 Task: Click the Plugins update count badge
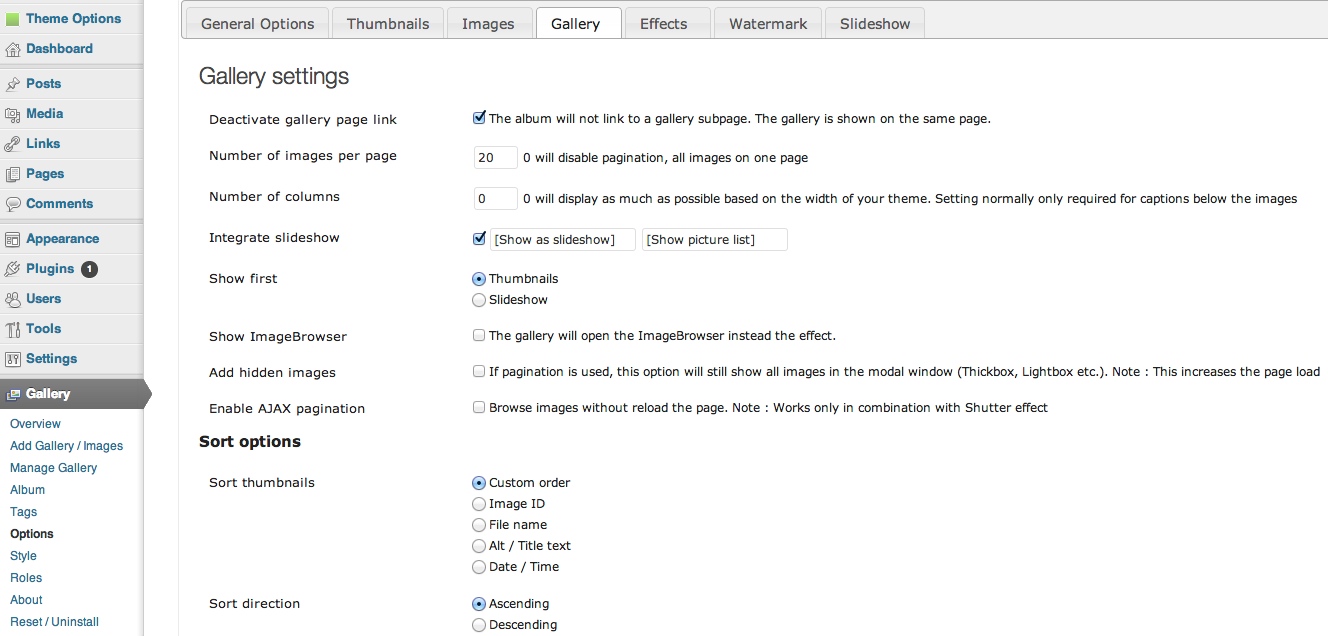(89, 269)
